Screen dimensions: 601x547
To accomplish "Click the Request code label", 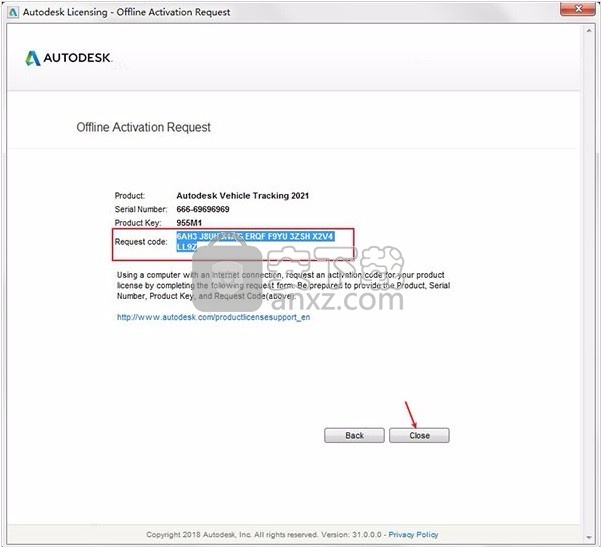I will pyautogui.click(x=141, y=242).
